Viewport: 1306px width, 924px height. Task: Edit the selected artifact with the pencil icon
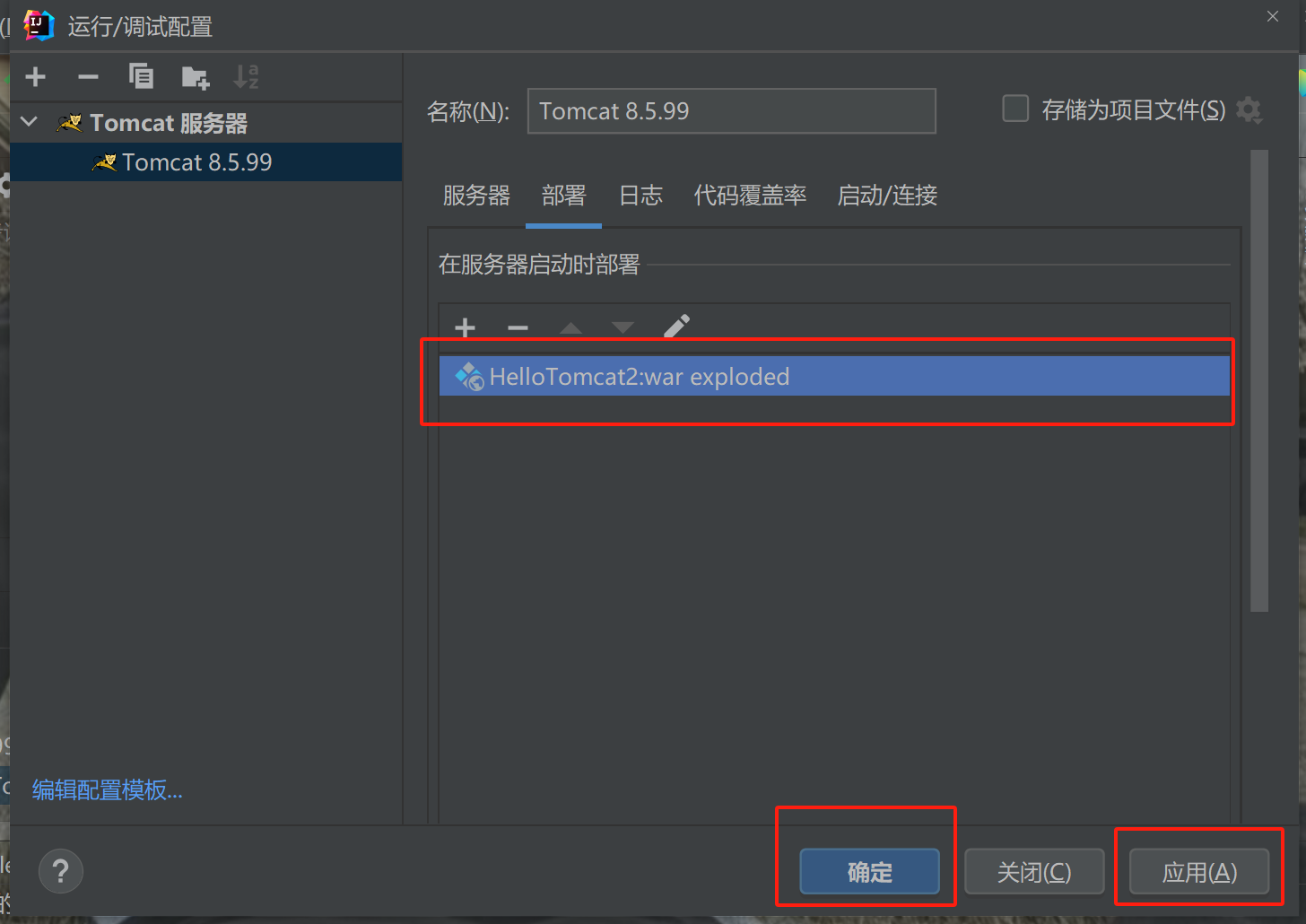click(x=676, y=327)
